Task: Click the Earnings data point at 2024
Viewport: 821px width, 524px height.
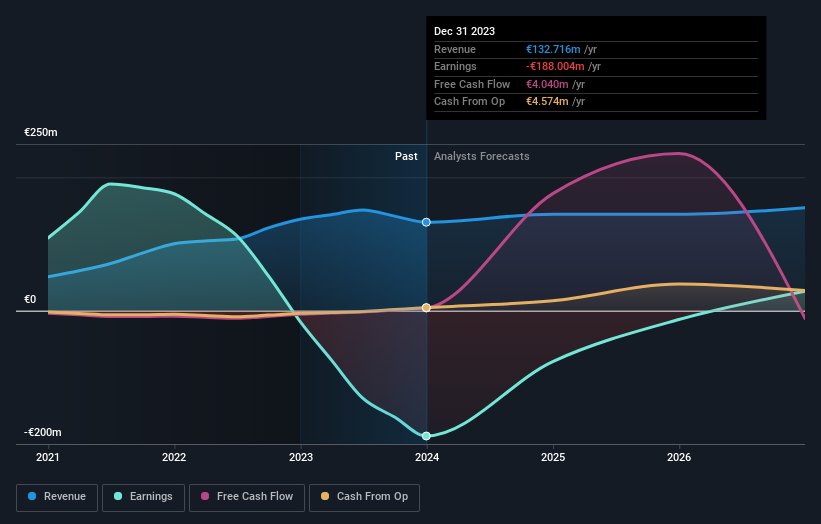Action: (x=426, y=436)
